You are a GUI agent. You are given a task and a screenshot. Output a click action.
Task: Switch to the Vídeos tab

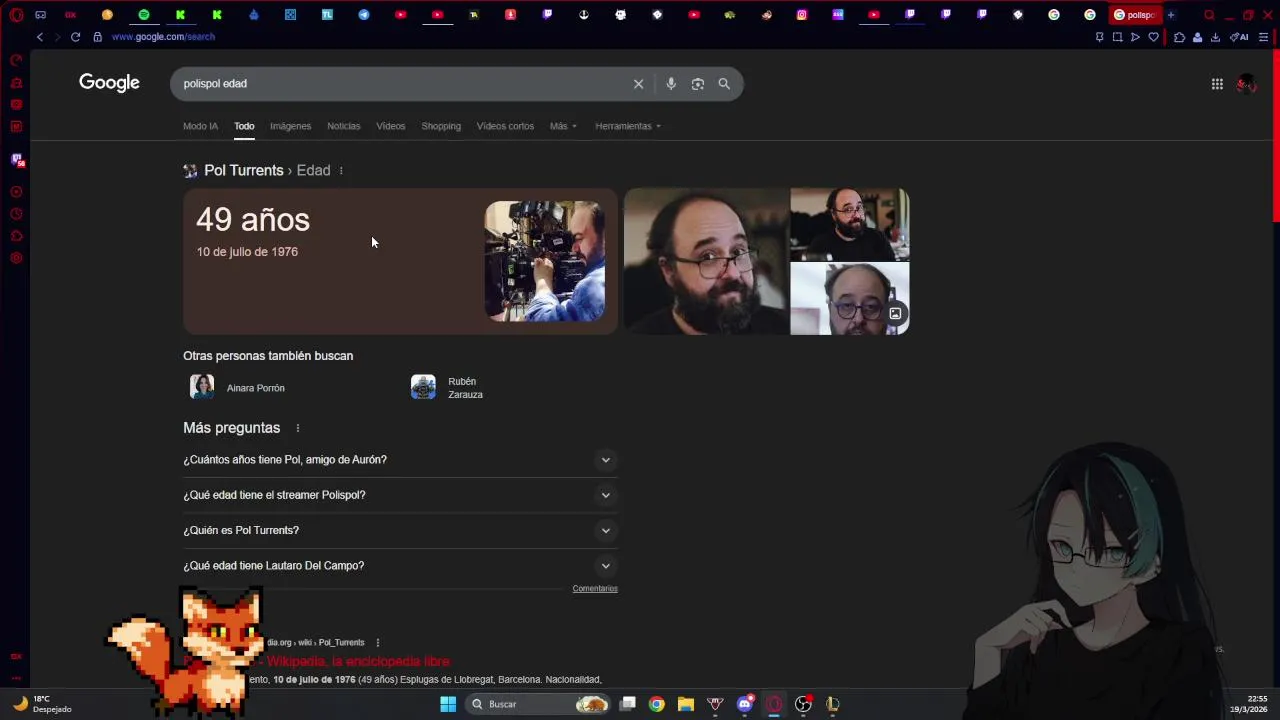coord(390,126)
